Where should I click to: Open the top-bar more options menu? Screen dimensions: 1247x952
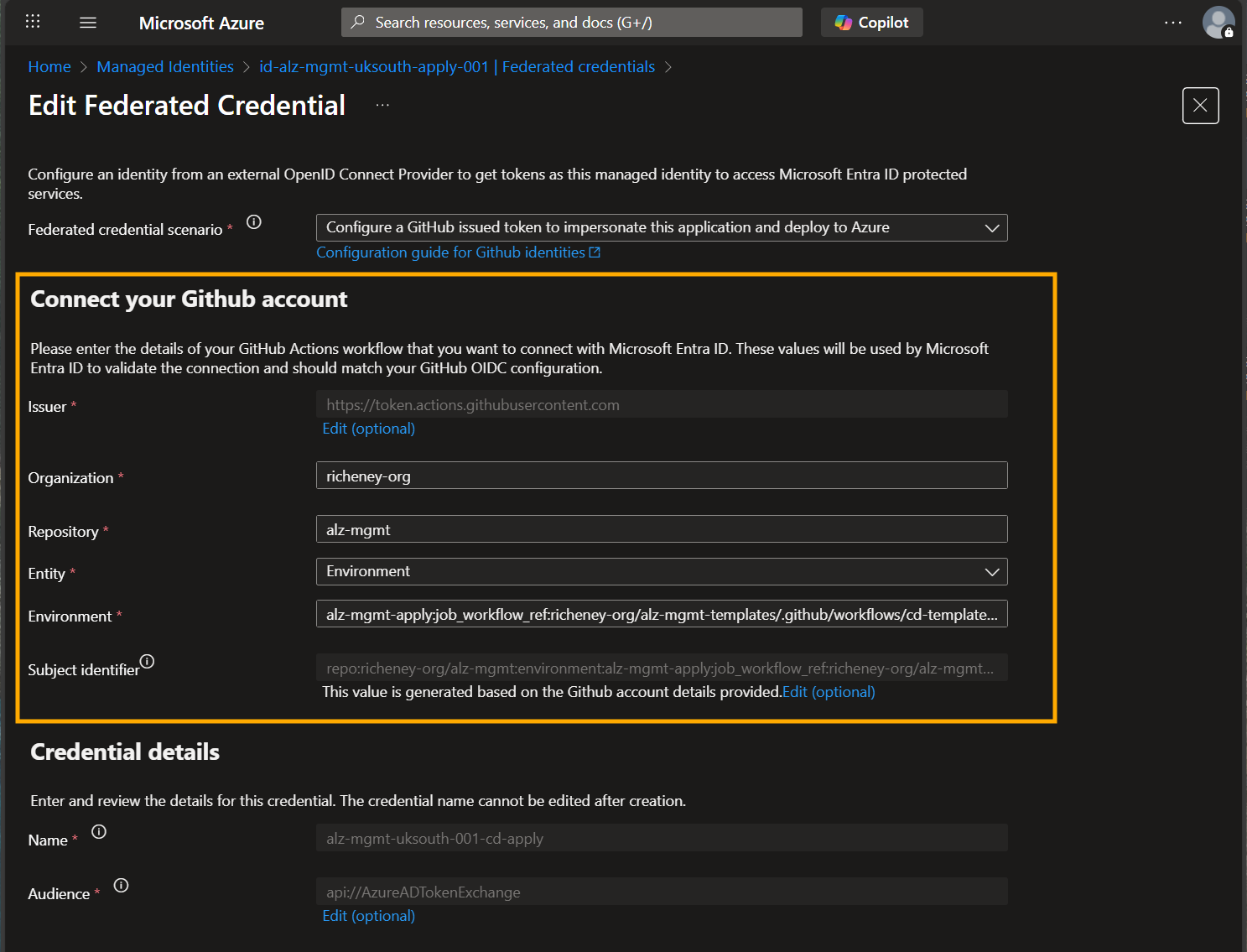pyautogui.click(x=1172, y=23)
